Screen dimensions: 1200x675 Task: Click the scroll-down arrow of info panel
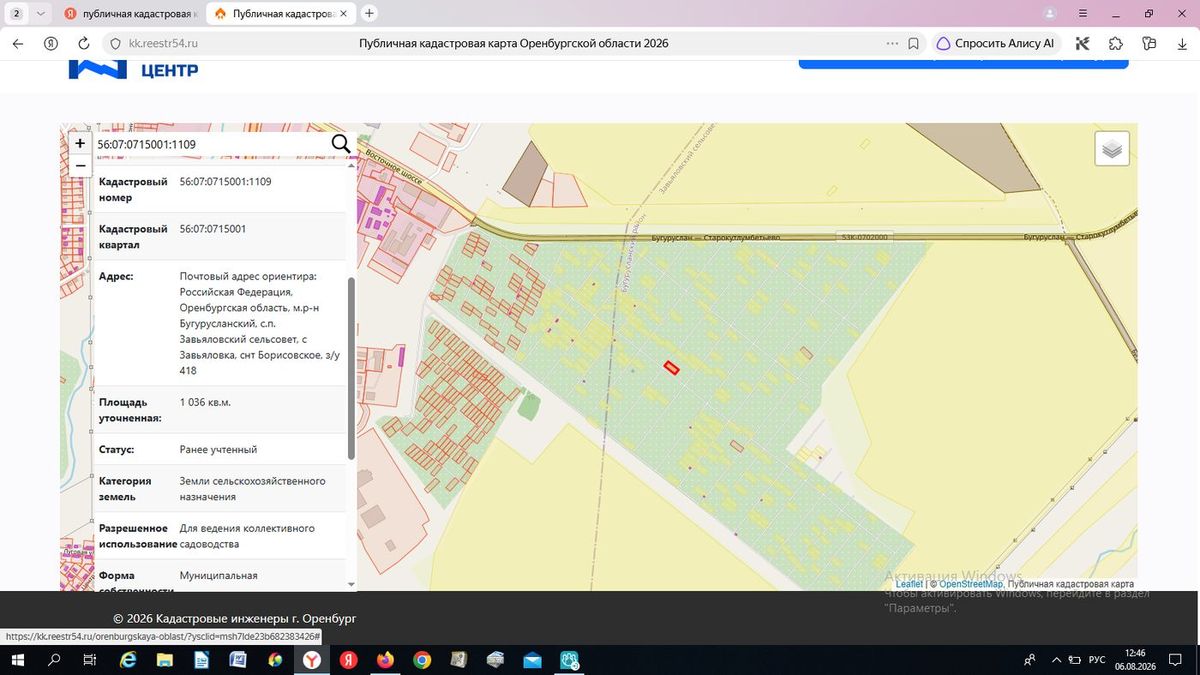pyautogui.click(x=351, y=584)
